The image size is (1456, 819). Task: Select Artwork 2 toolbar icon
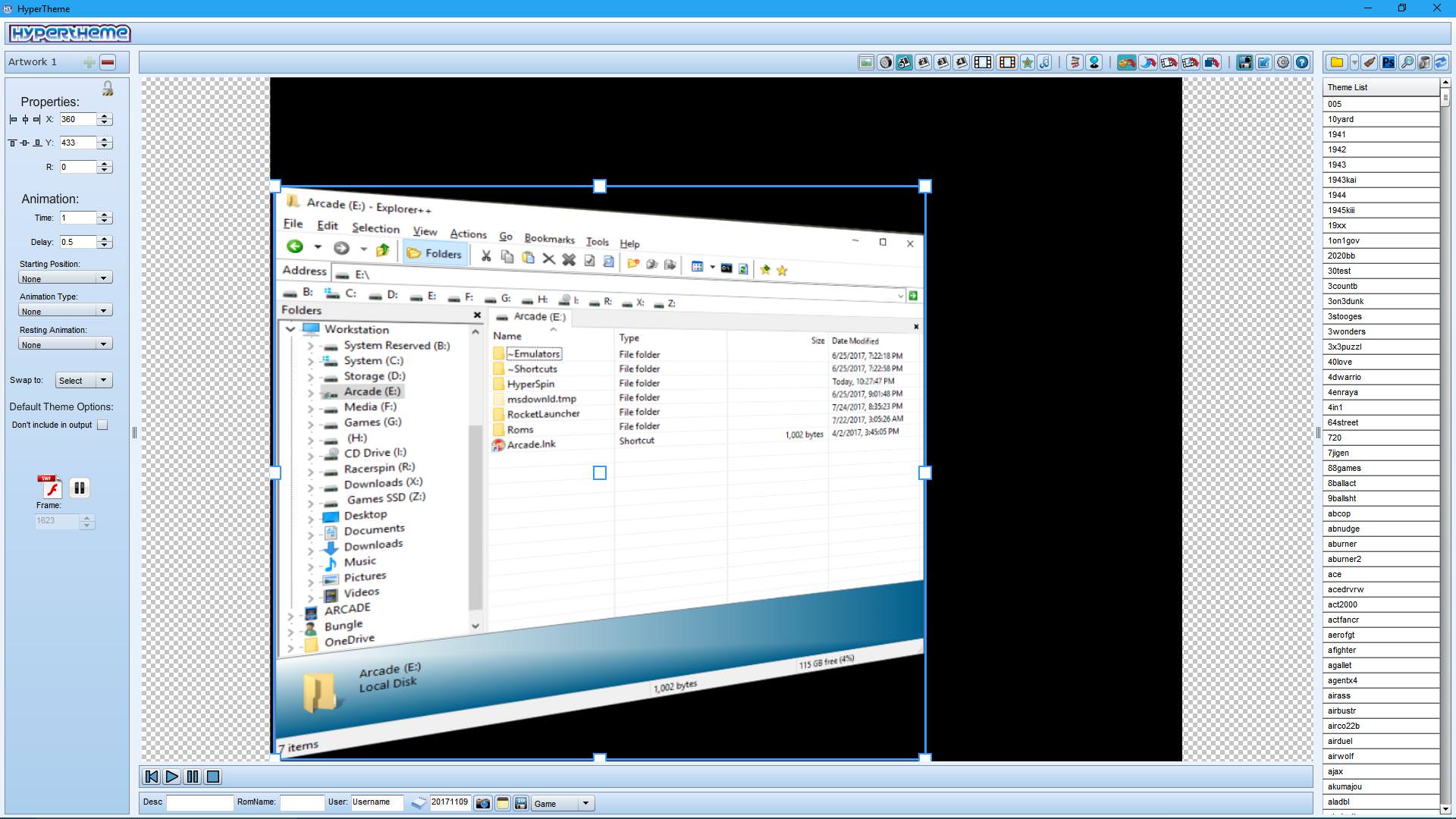(x=923, y=63)
